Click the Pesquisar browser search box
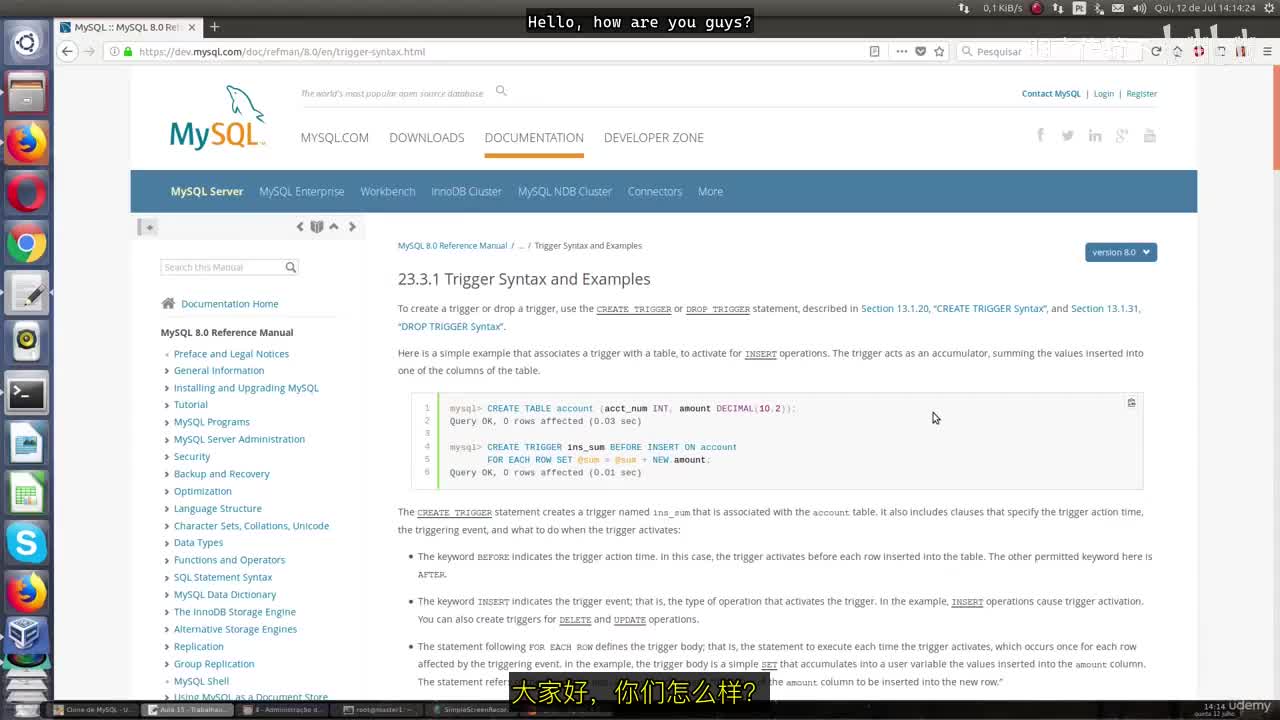Image resolution: width=1280 pixels, height=720 pixels. point(1050,52)
